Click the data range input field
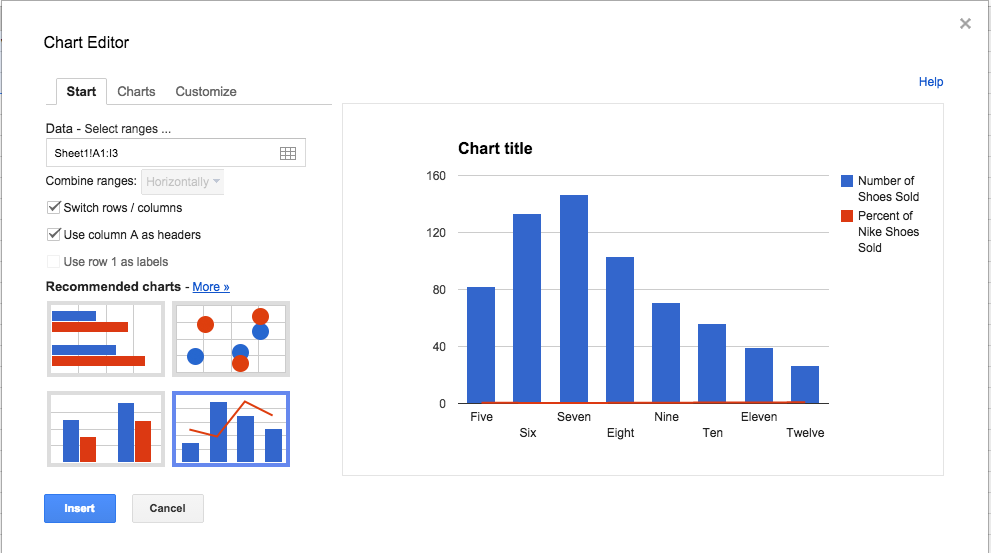 point(160,153)
